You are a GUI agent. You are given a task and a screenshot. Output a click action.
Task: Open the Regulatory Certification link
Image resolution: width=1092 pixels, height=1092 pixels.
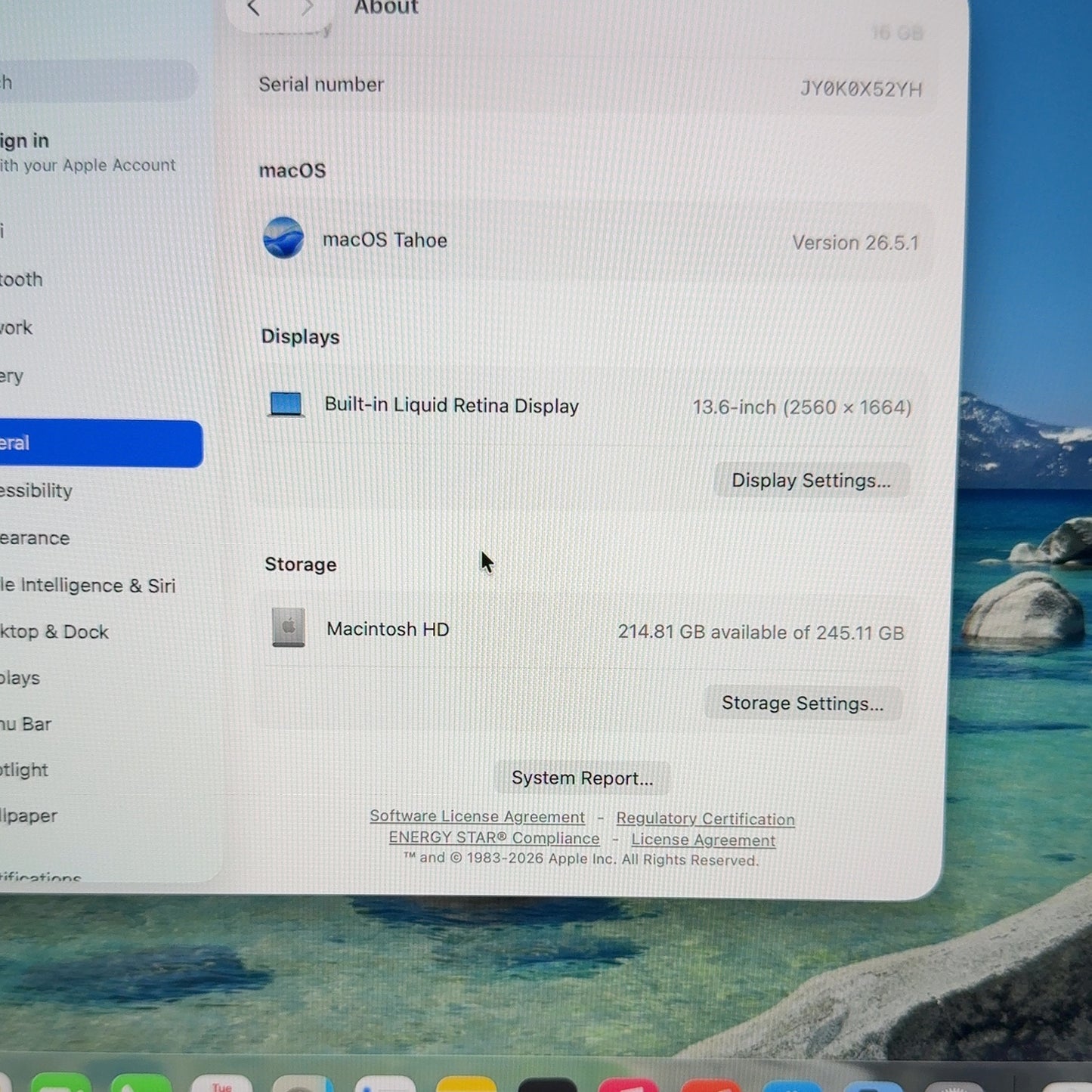pyautogui.click(x=705, y=819)
